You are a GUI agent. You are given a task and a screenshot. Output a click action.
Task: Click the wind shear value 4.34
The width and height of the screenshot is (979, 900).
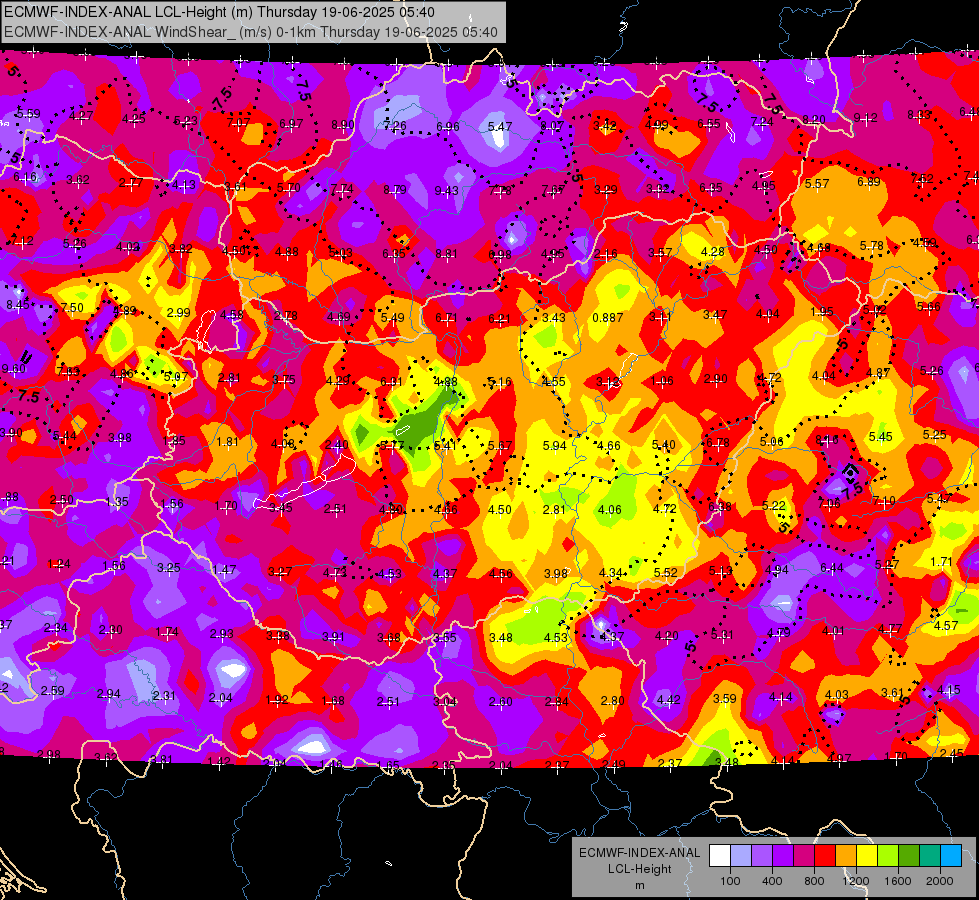[611, 573]
